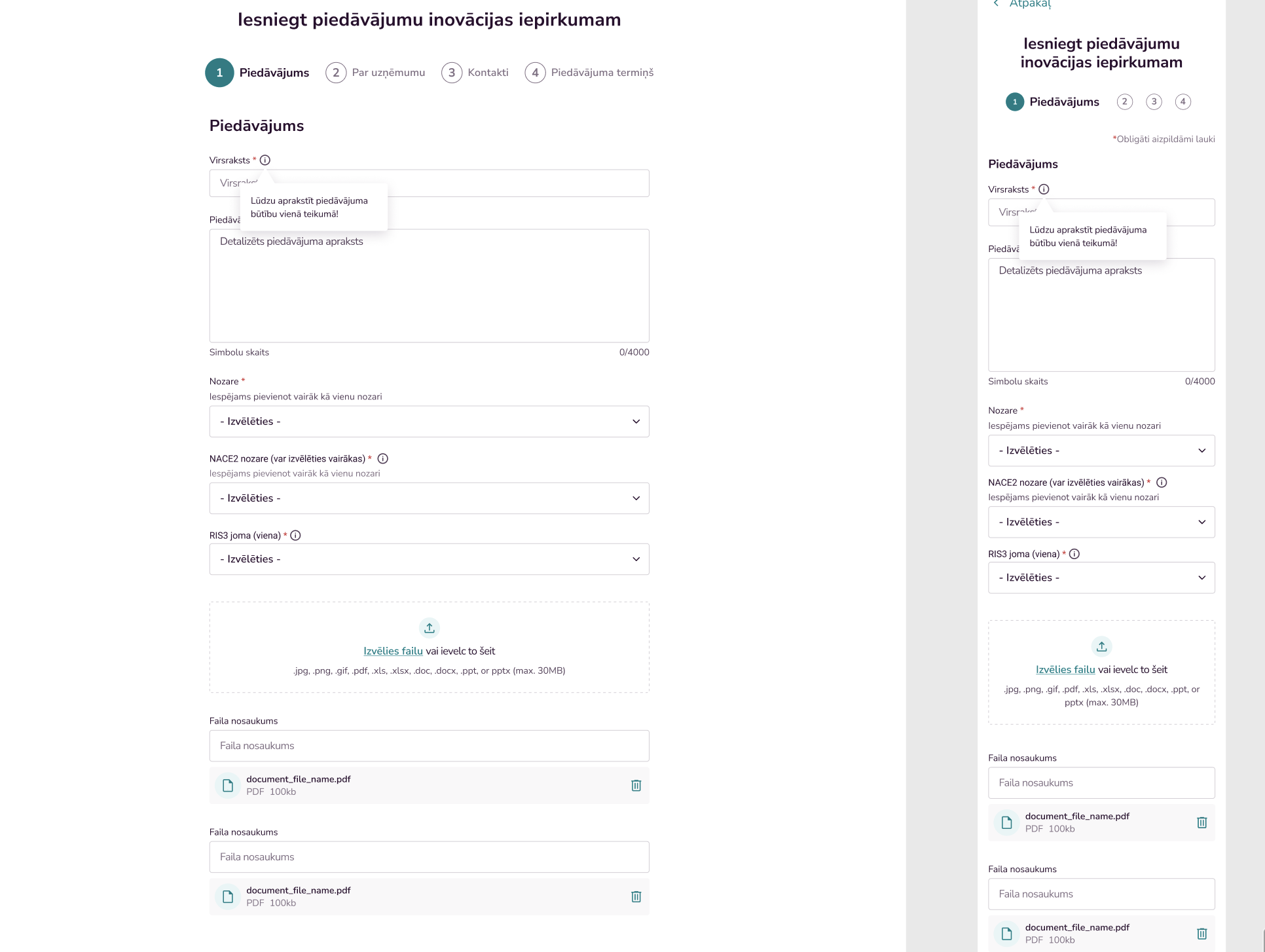Click document file icon of first desktop PDF
The image size is (1265, 952).
tap(228, 785)
